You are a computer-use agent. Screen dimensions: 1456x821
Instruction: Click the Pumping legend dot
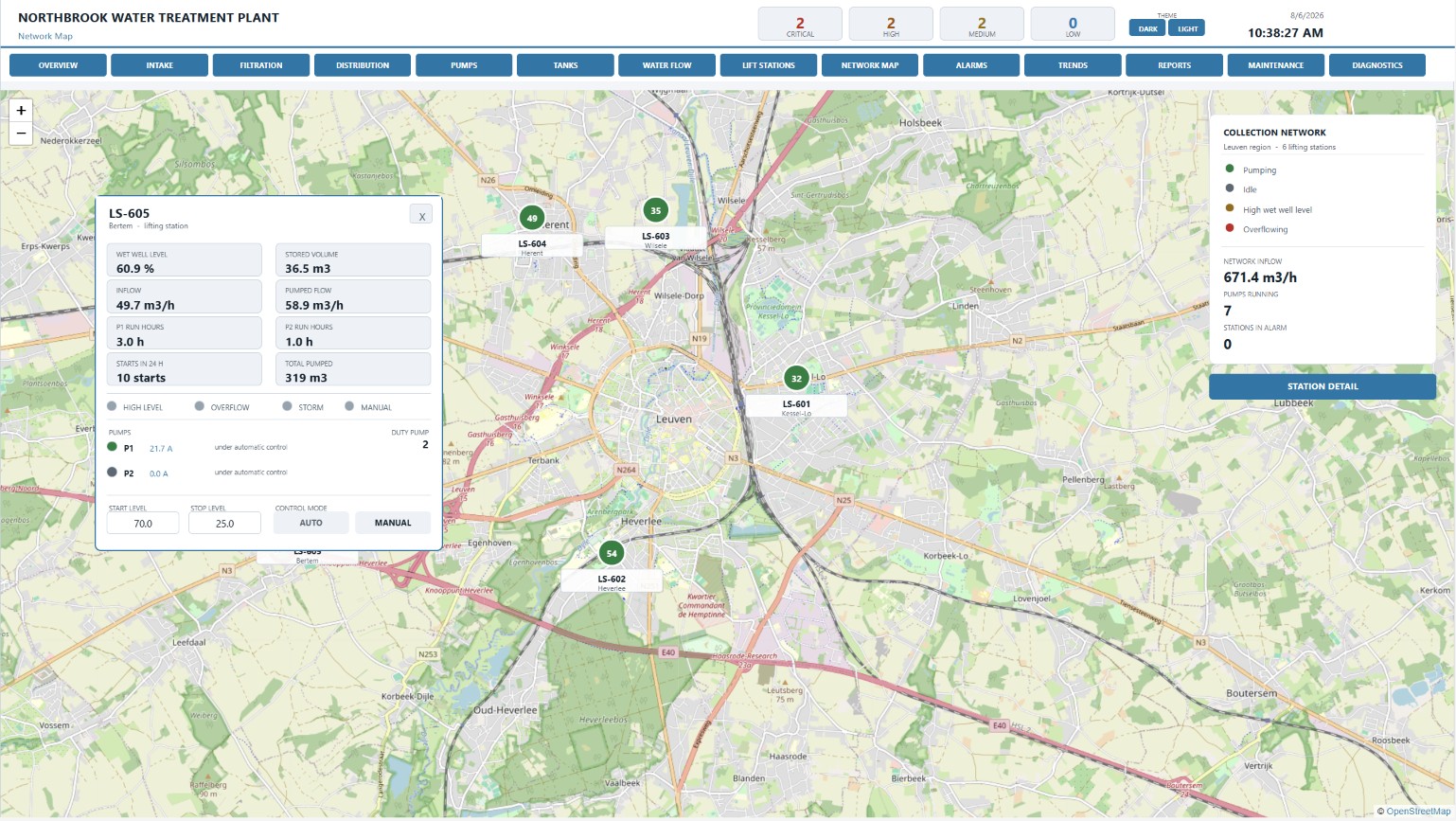coord(1230,169)
